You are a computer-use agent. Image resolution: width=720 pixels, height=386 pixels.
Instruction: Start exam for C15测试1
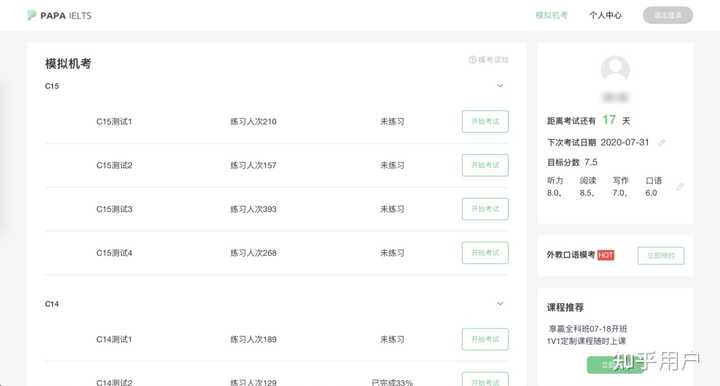[485, 122]
